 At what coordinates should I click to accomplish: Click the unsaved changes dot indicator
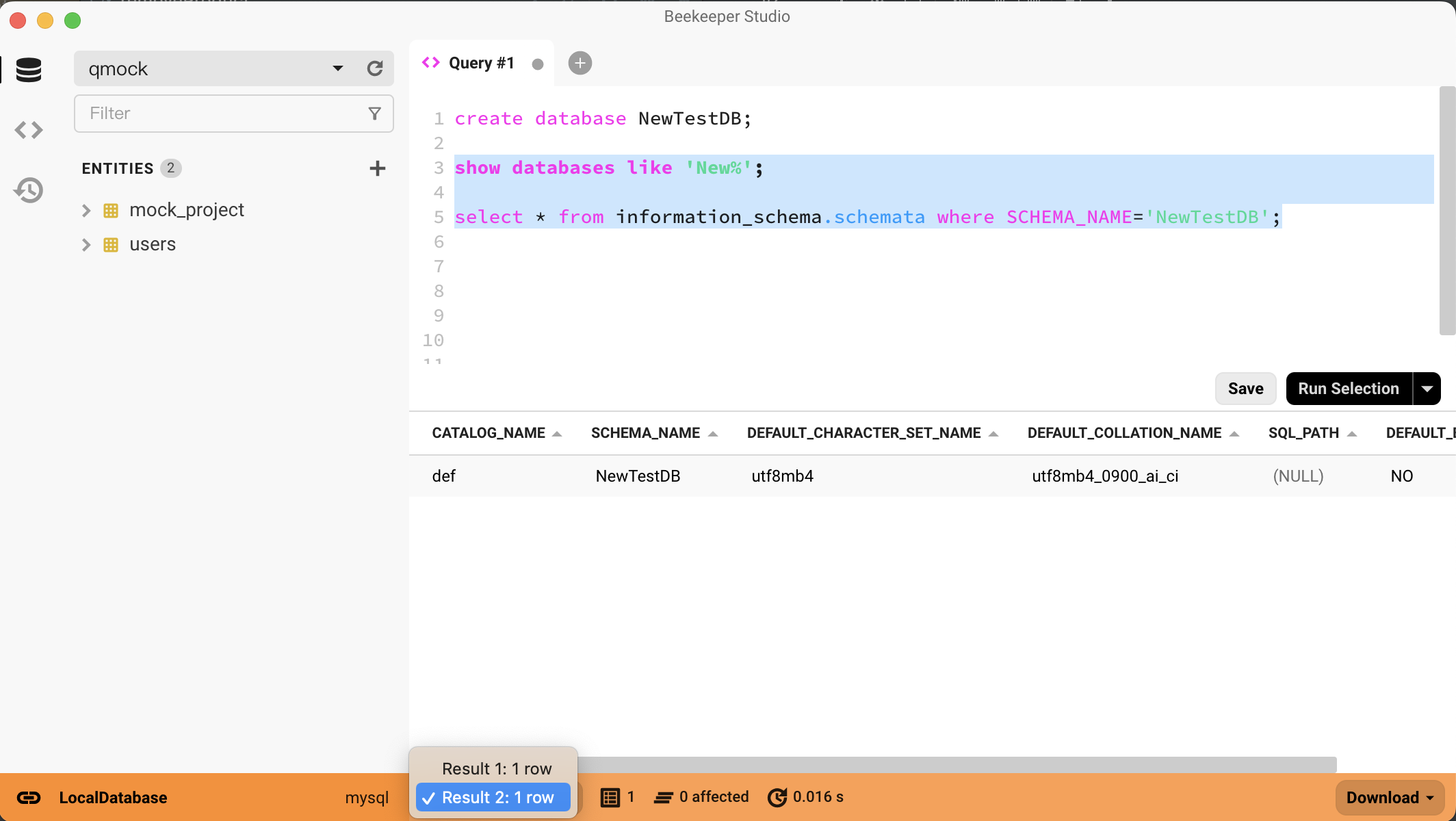point(536,62)
